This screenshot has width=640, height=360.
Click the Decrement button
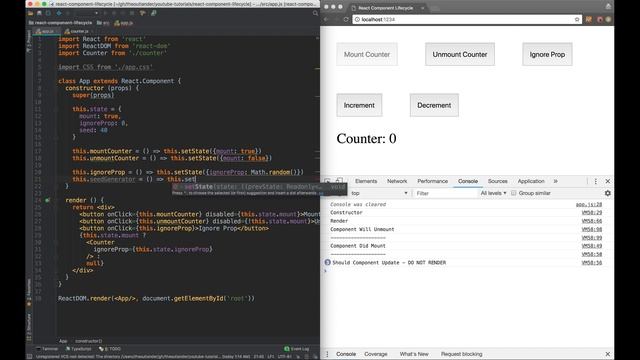[434, 105]
